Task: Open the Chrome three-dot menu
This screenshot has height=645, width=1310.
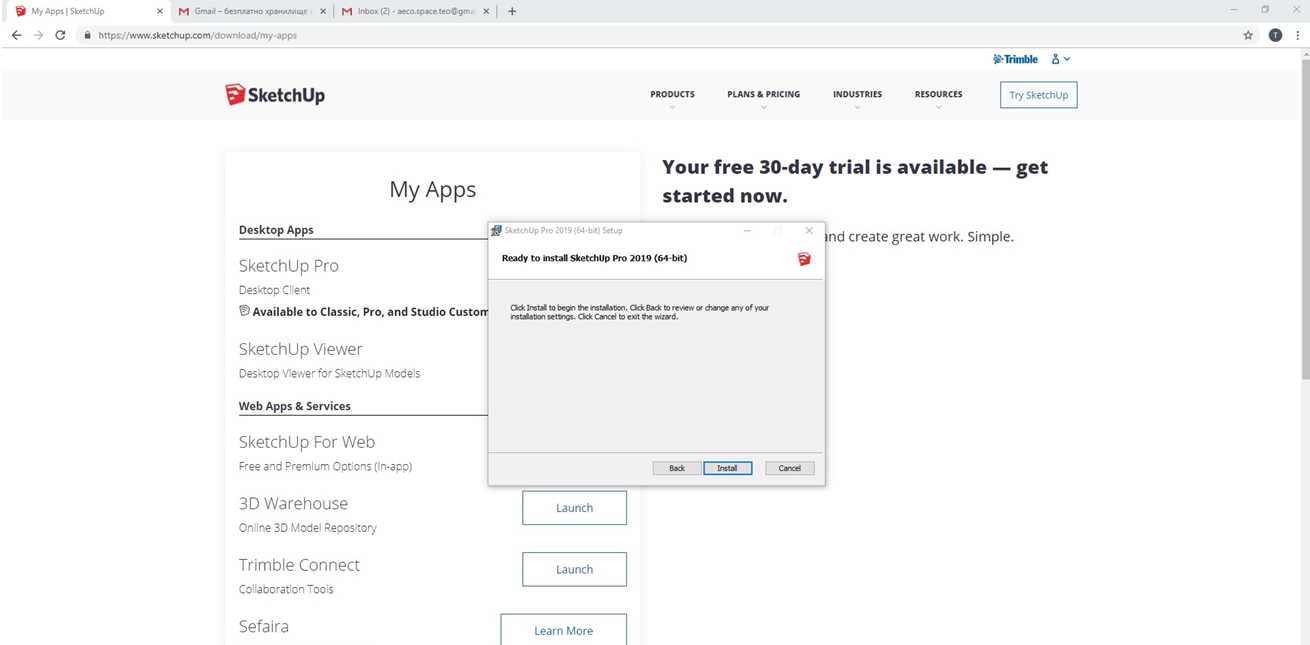Action: (x=1297, y=35)
